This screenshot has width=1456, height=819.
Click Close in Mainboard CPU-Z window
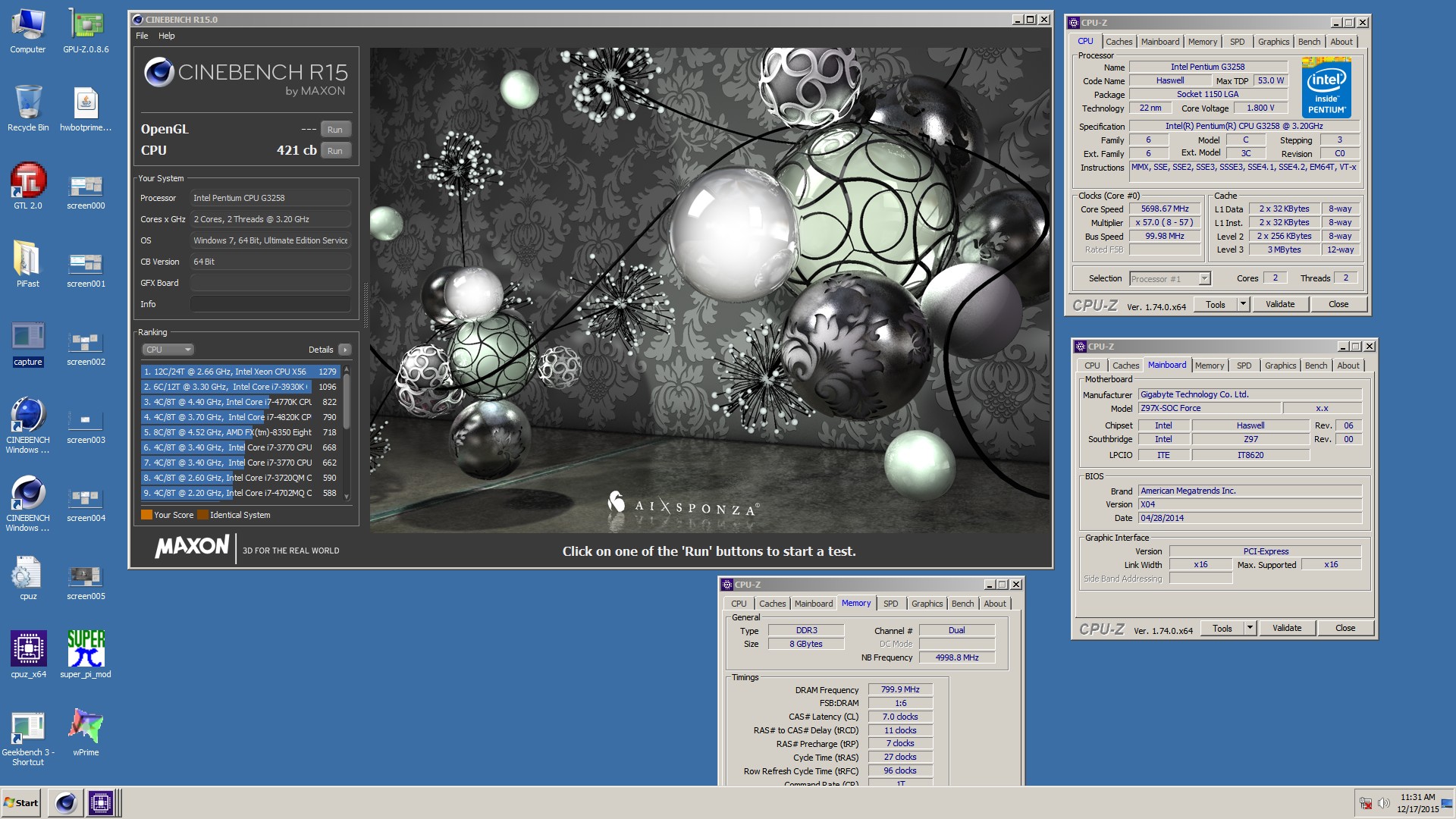[x=1345, y=628]
